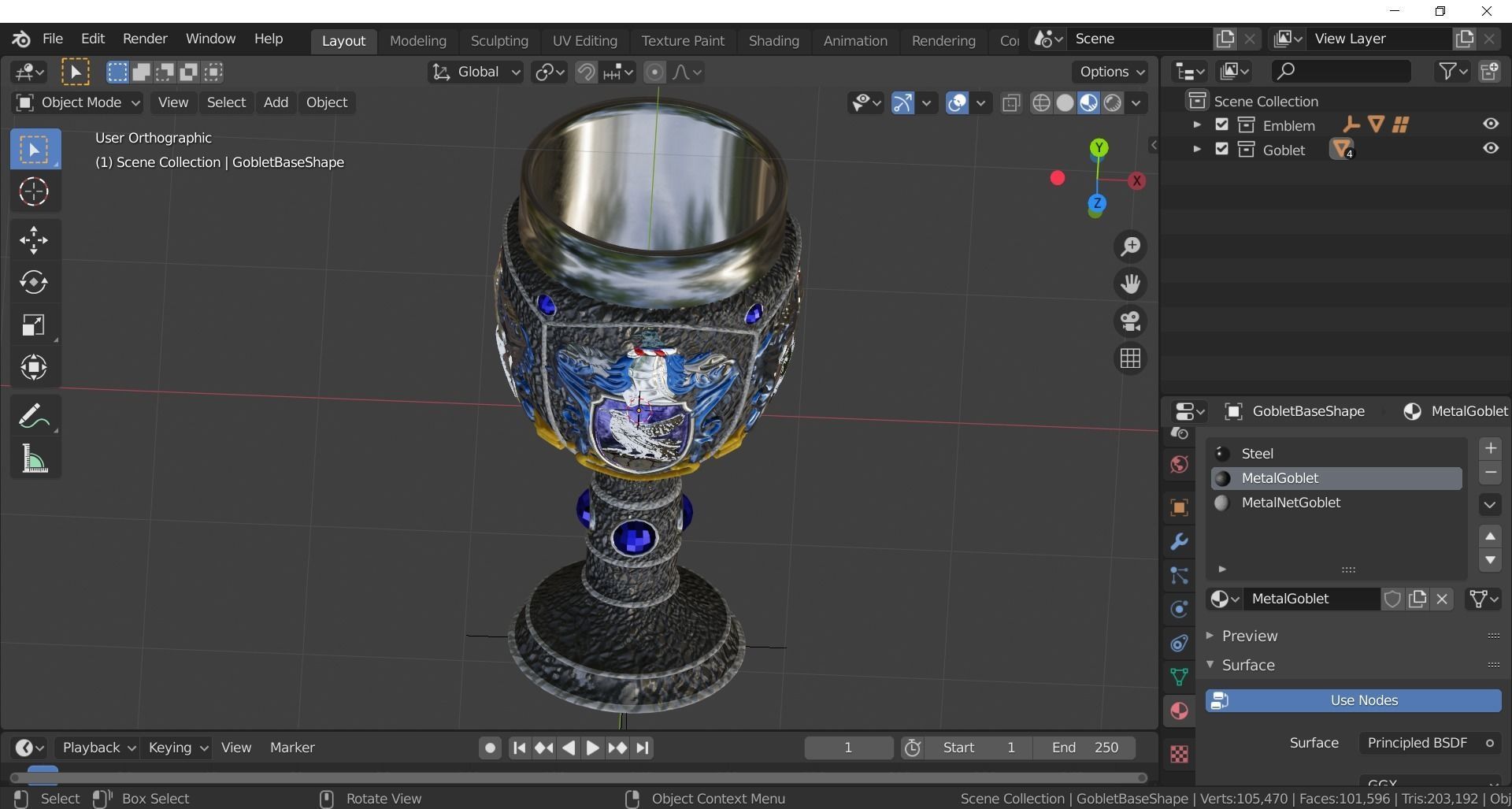Image resolution: width=1512 pixels, height=809 pixels.
Task: Open the Global transform orientation dropdown
Action: (476, 72)
